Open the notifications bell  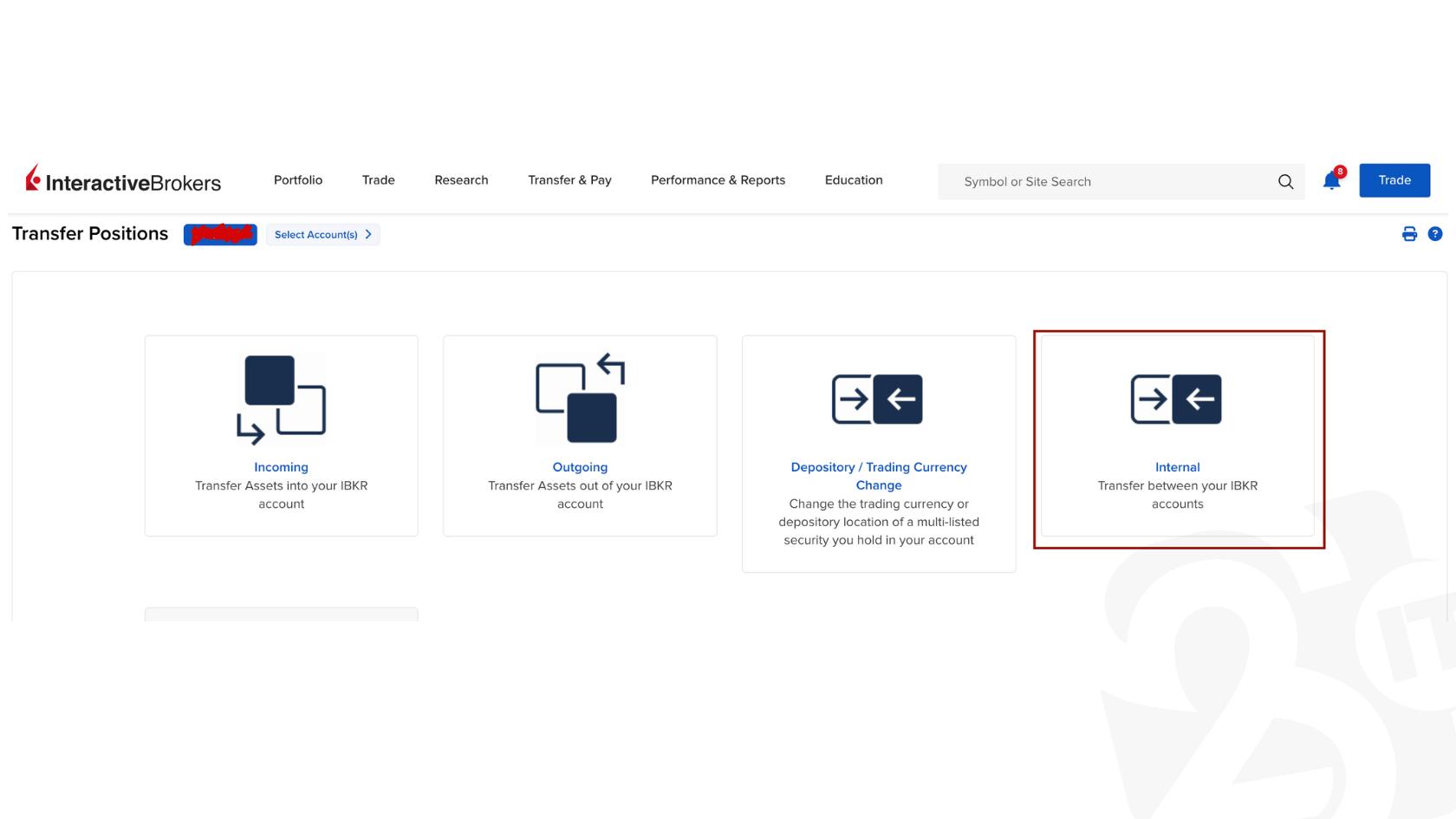click(1331, 181)
